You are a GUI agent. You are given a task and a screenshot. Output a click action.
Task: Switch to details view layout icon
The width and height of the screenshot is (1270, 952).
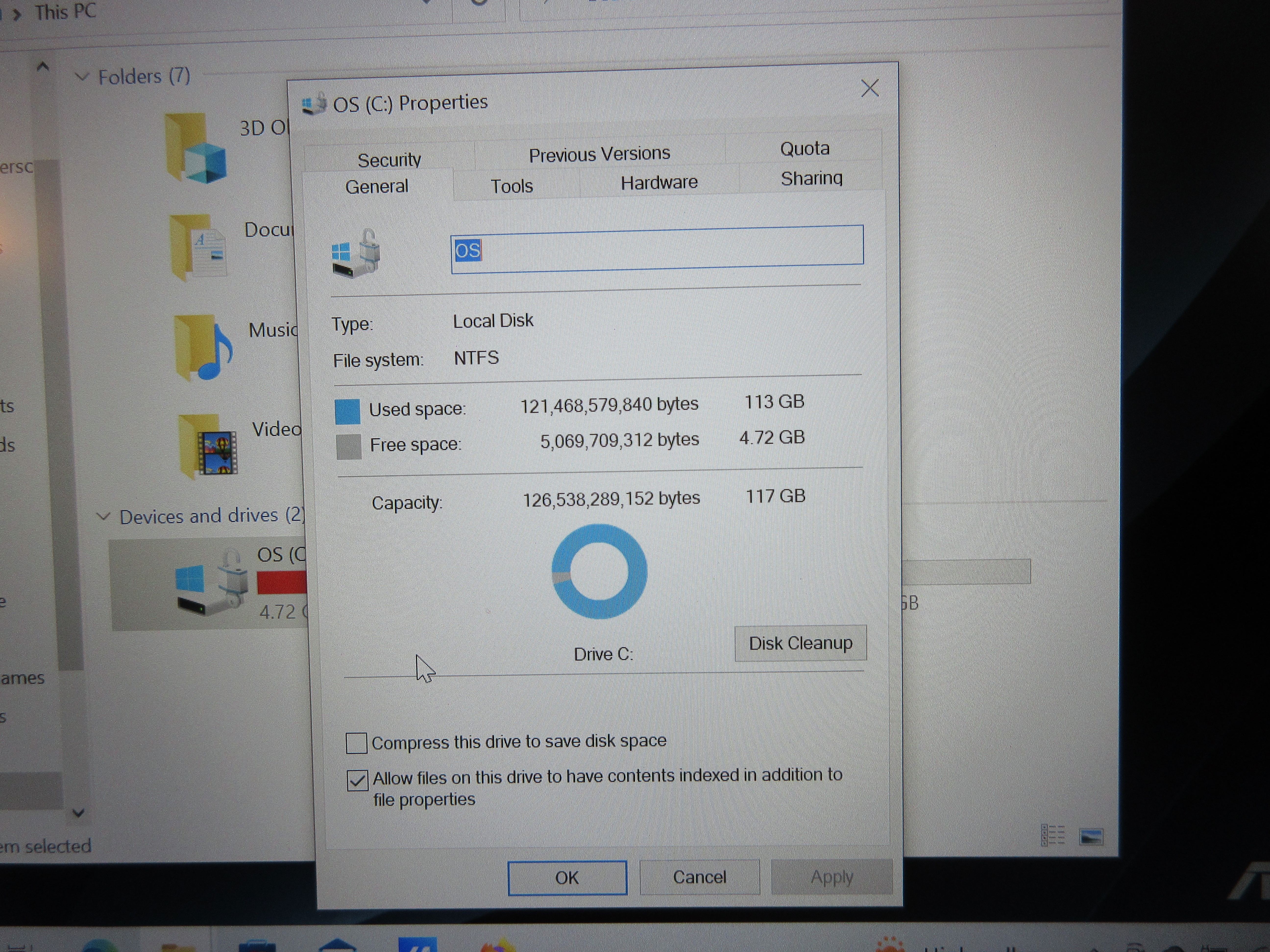coord(1052,835)
